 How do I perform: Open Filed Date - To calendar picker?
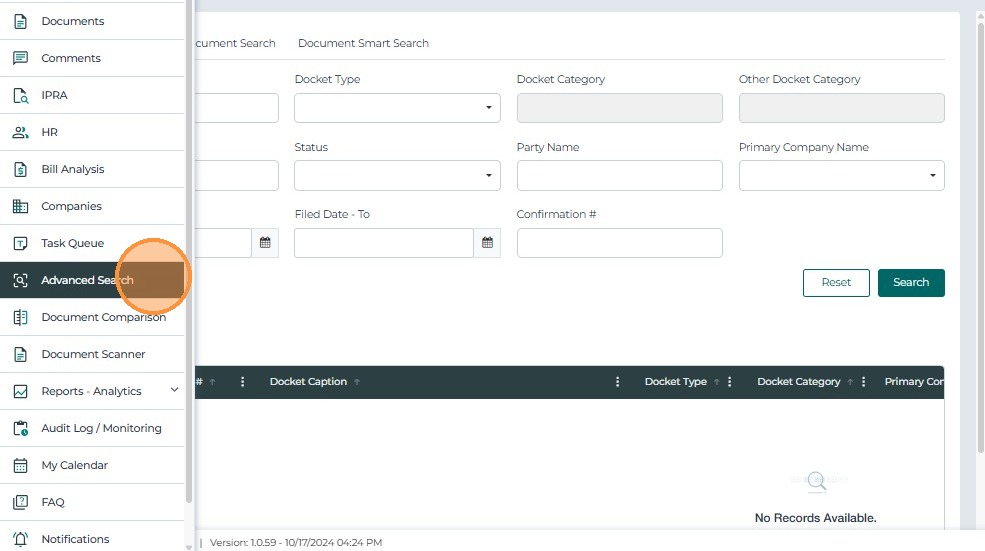click(487, 243)
